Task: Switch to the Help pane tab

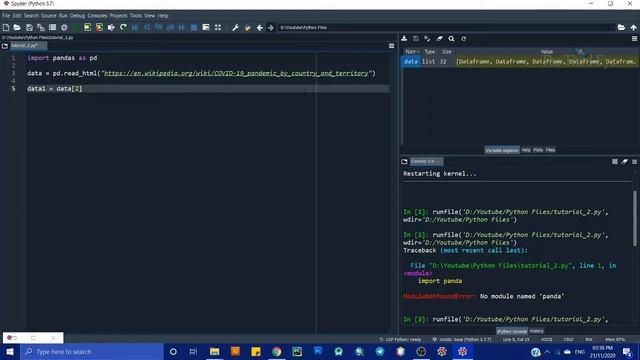Action: [526, 150]
